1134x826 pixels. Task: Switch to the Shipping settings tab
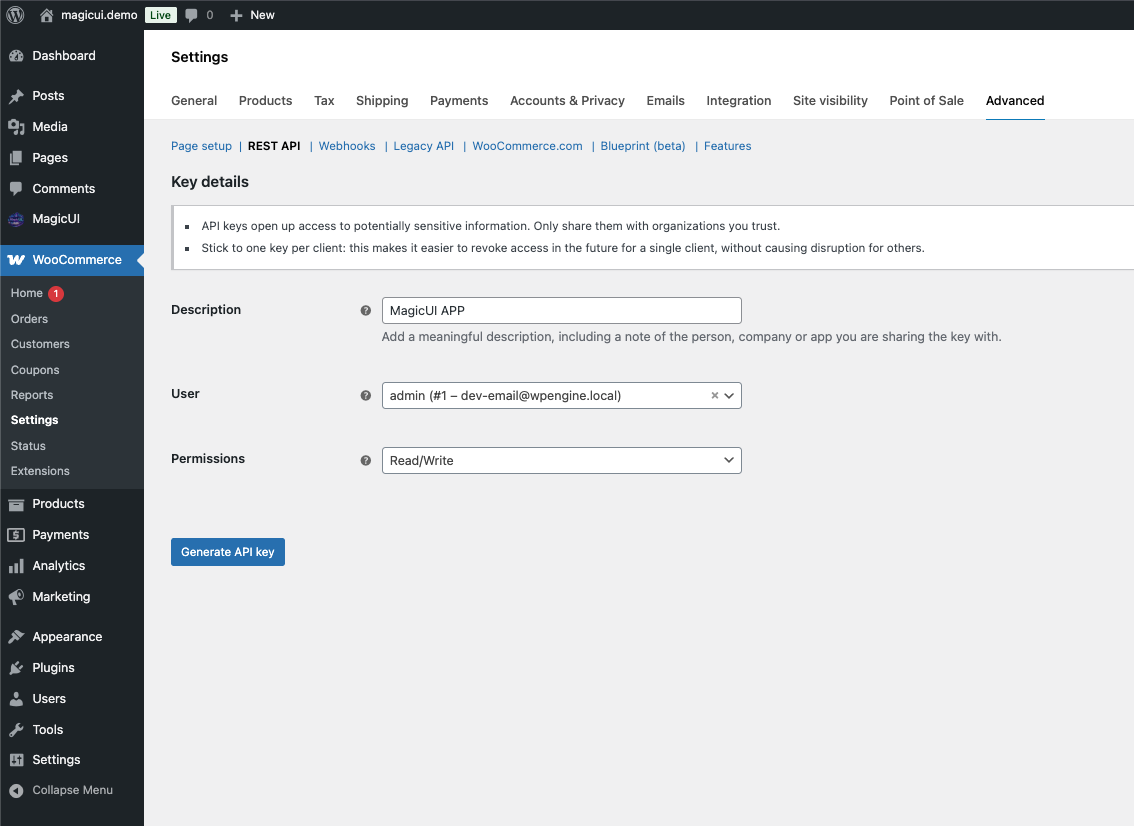pyautogui.click(x=382, y=101)
